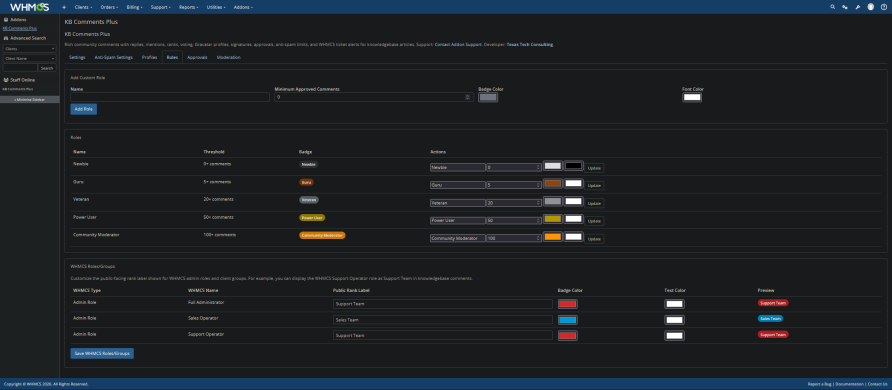Click the Sales Operator public rank label field
892x390 pixels.
pos(443,320)
